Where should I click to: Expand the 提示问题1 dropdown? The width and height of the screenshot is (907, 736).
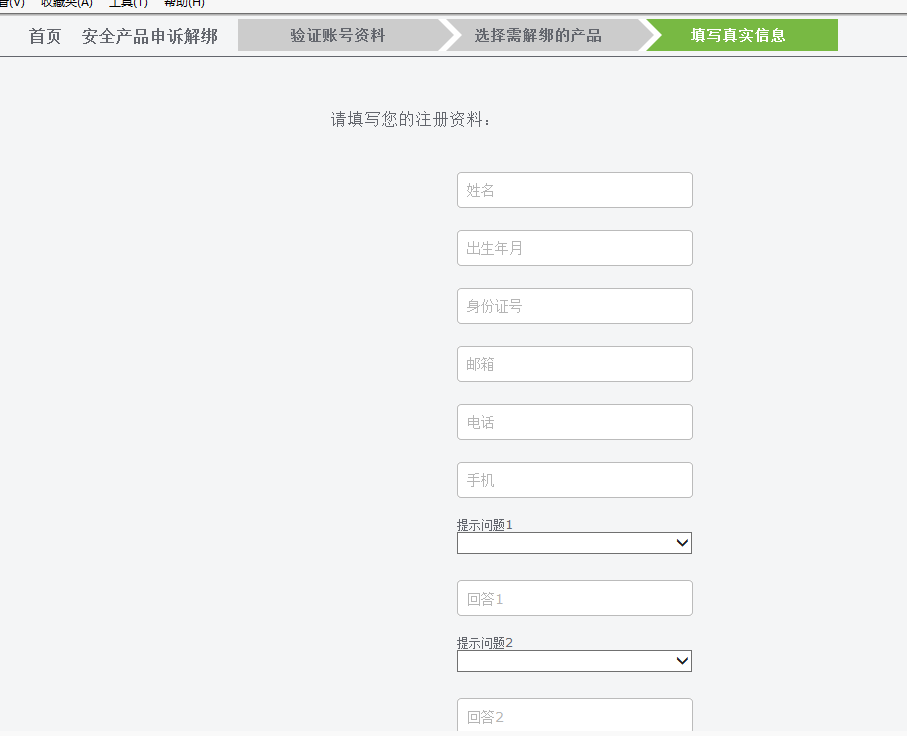click(574, 543)
